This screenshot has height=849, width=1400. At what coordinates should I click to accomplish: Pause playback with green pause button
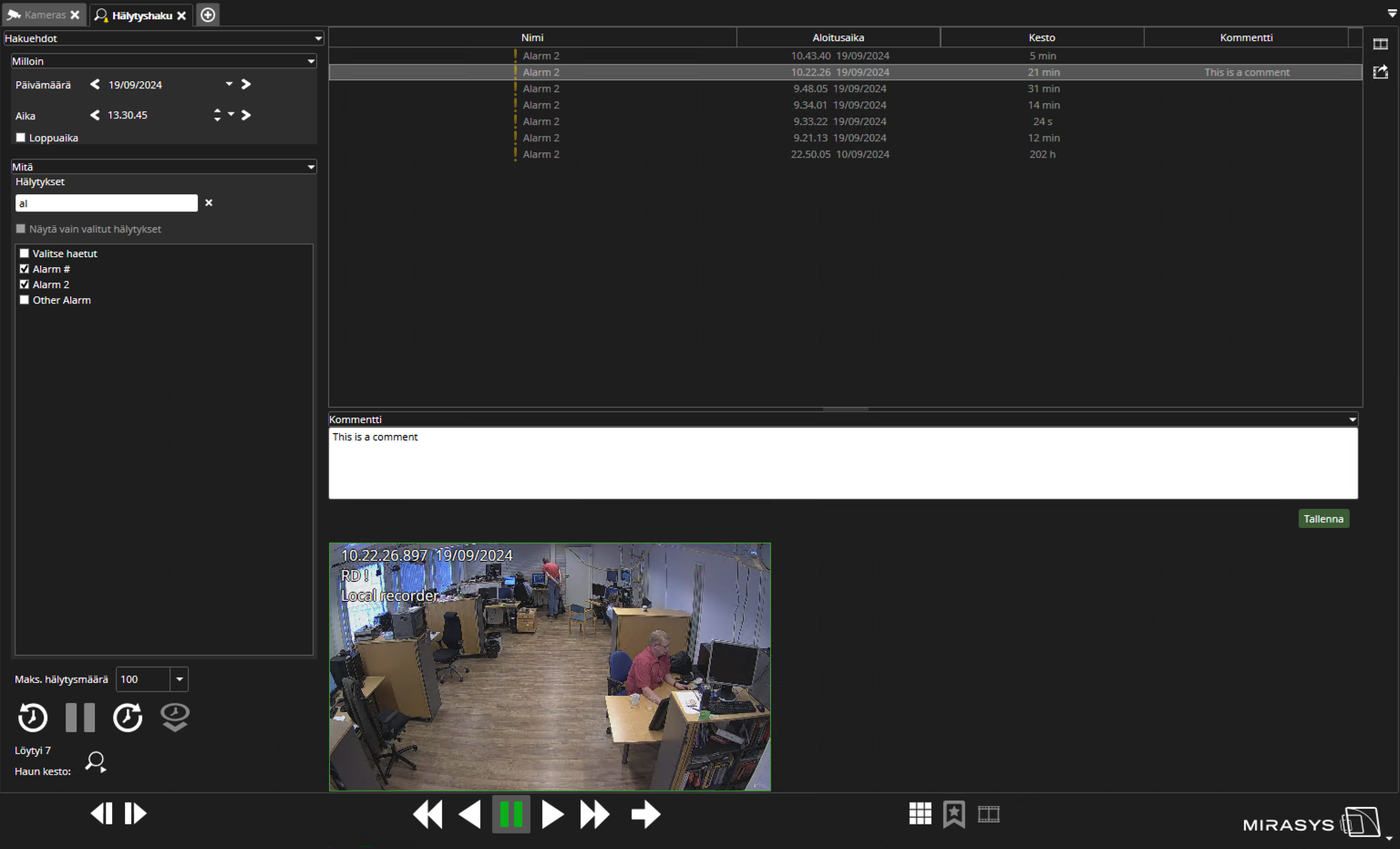pyautogui.click(x=511, y=813)
